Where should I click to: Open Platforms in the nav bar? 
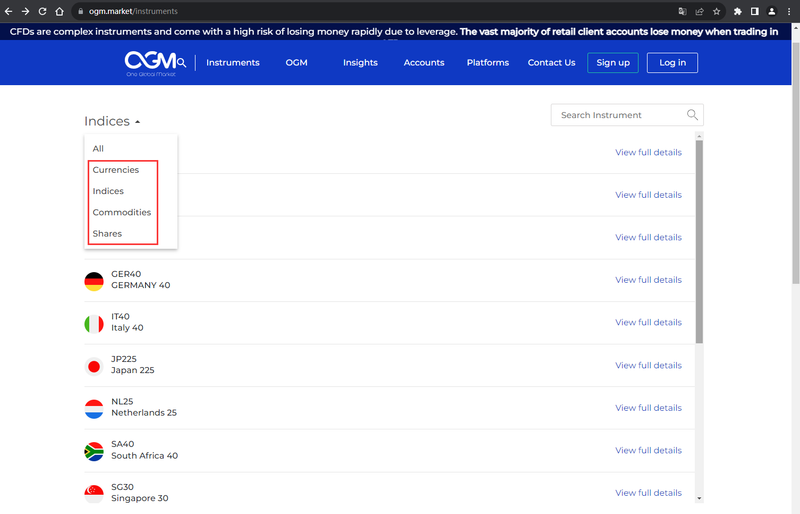pos(488,63)
